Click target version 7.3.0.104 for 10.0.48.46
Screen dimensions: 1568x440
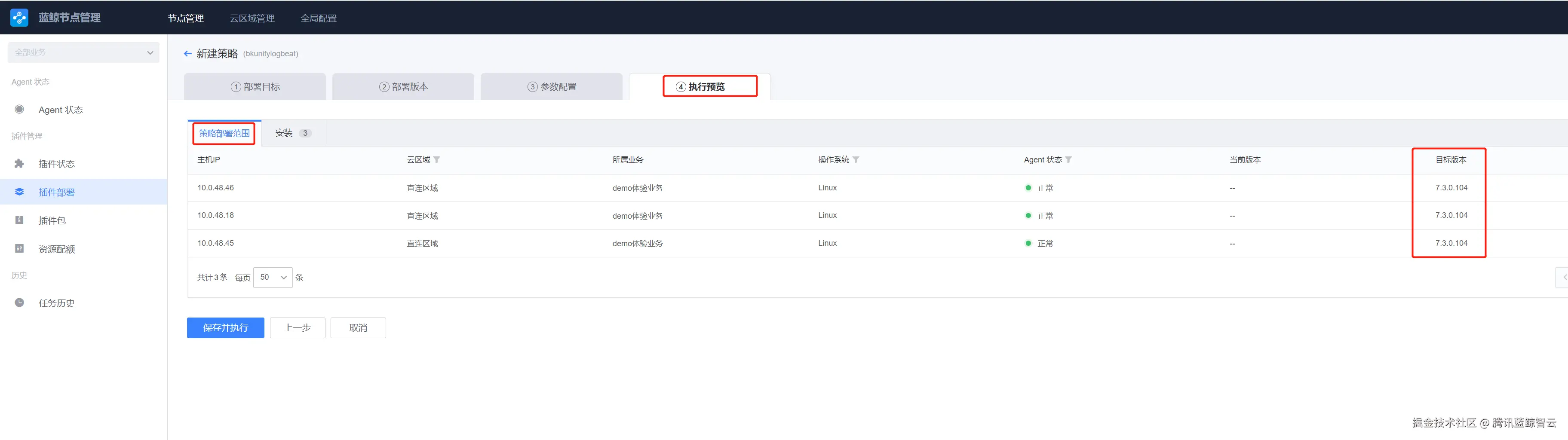1451,188
